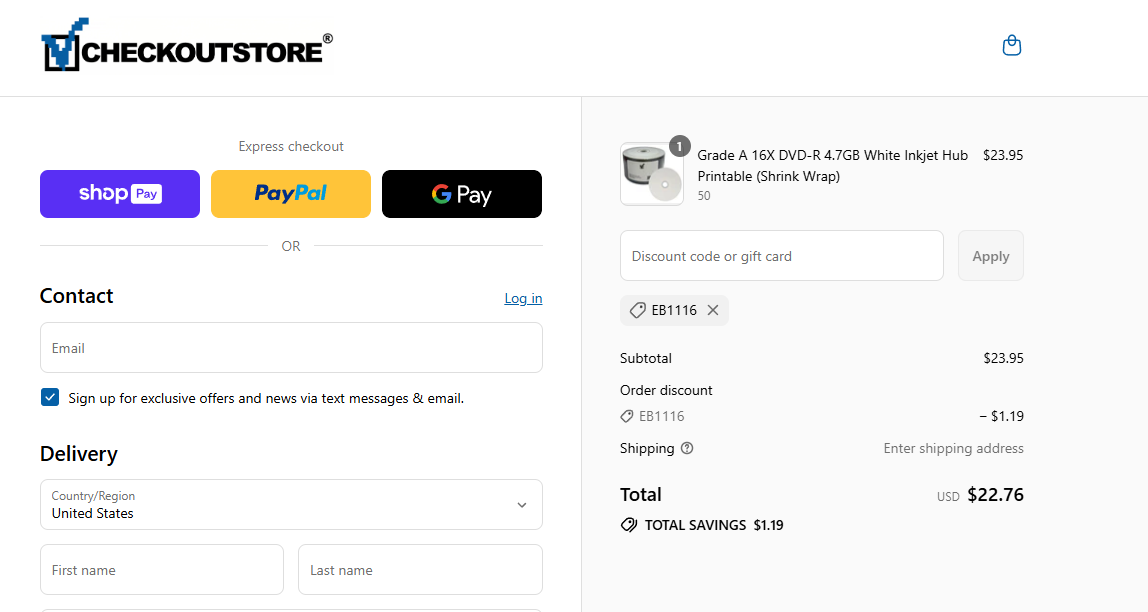
Task: View the DVD-R product thumbnail
Action: point(651,173)
